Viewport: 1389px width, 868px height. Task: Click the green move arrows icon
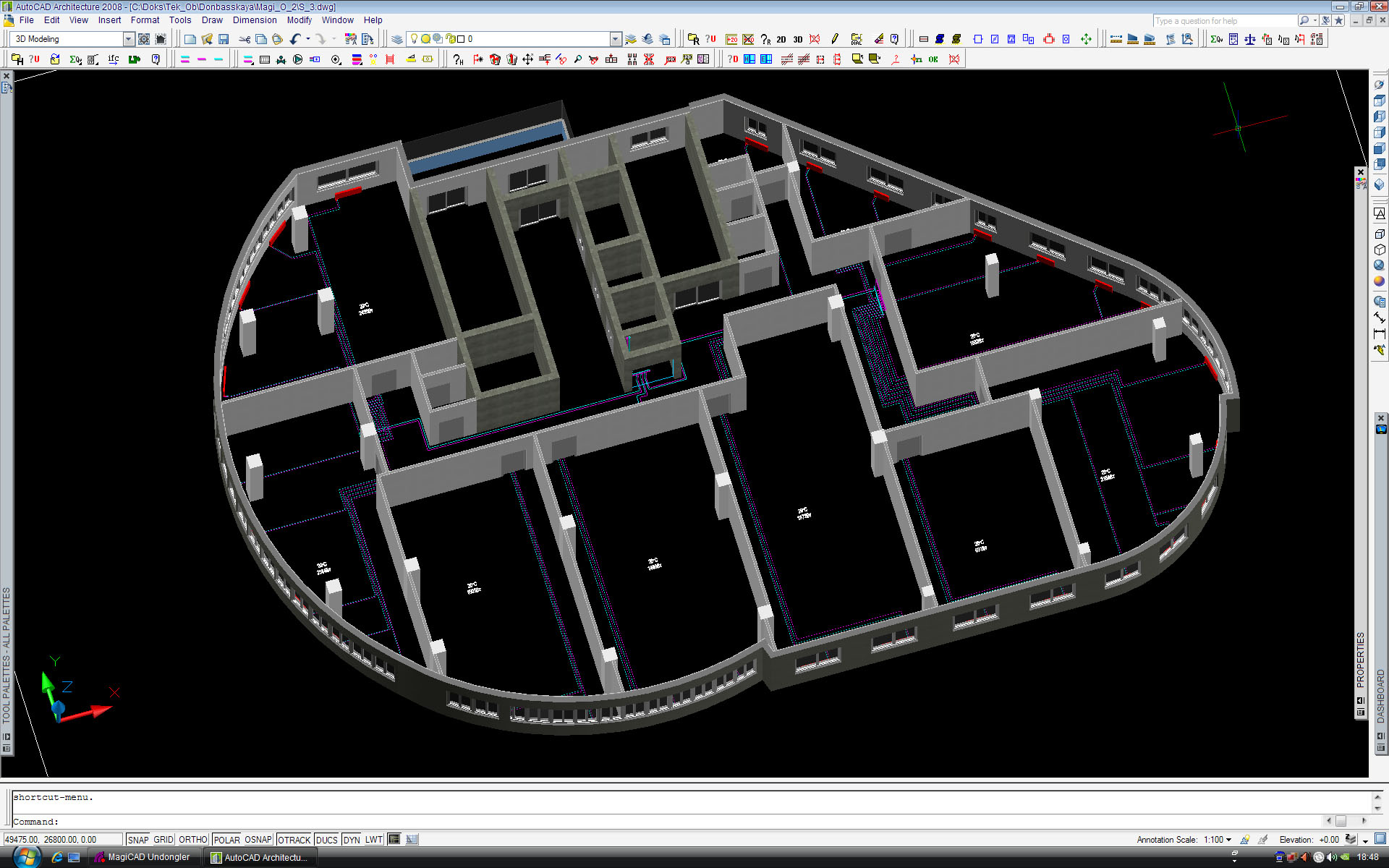click(x=1086, y=39)
